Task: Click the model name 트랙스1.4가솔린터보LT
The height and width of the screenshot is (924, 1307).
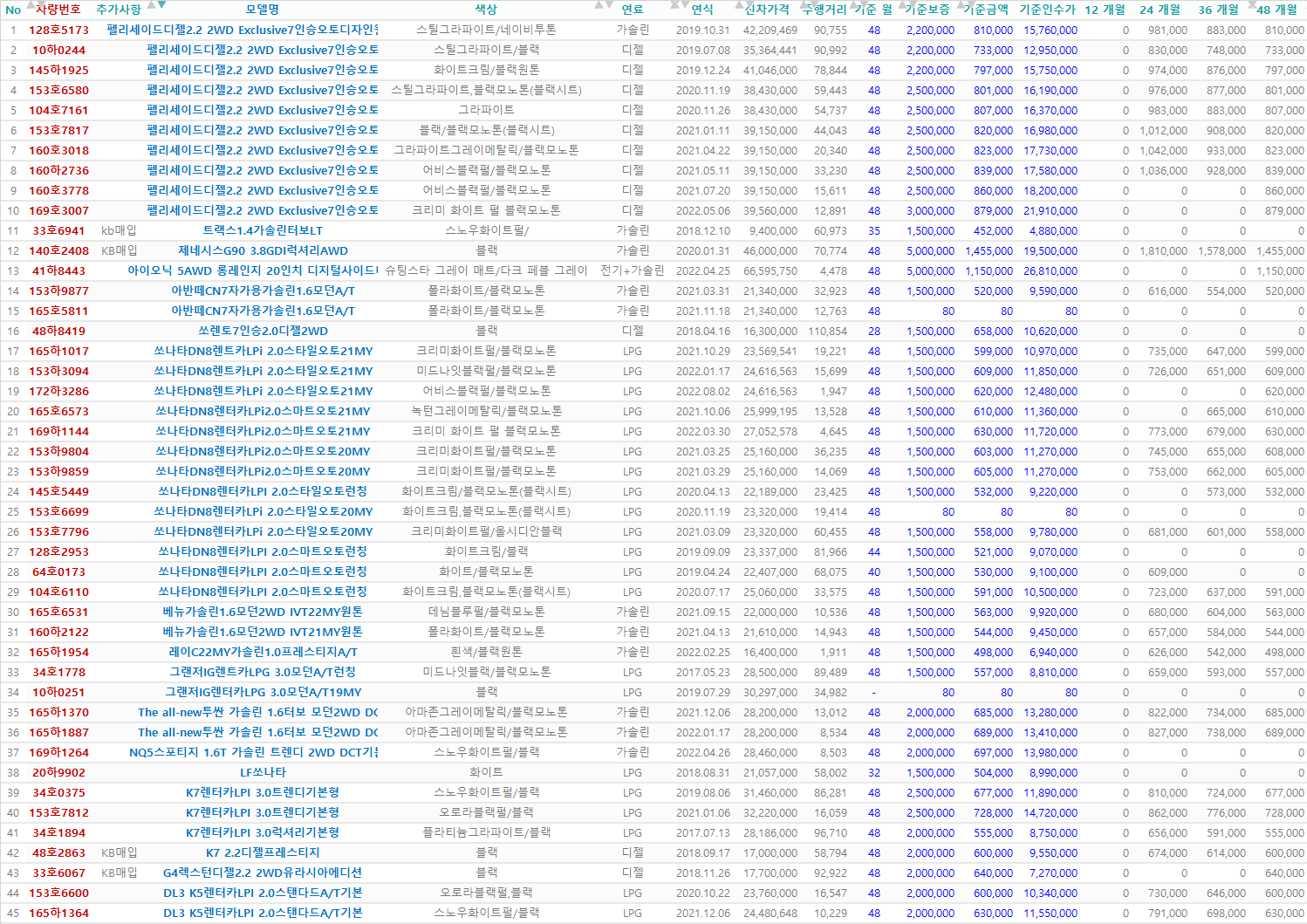Action: pyautogui.click(x=263, y=230)
